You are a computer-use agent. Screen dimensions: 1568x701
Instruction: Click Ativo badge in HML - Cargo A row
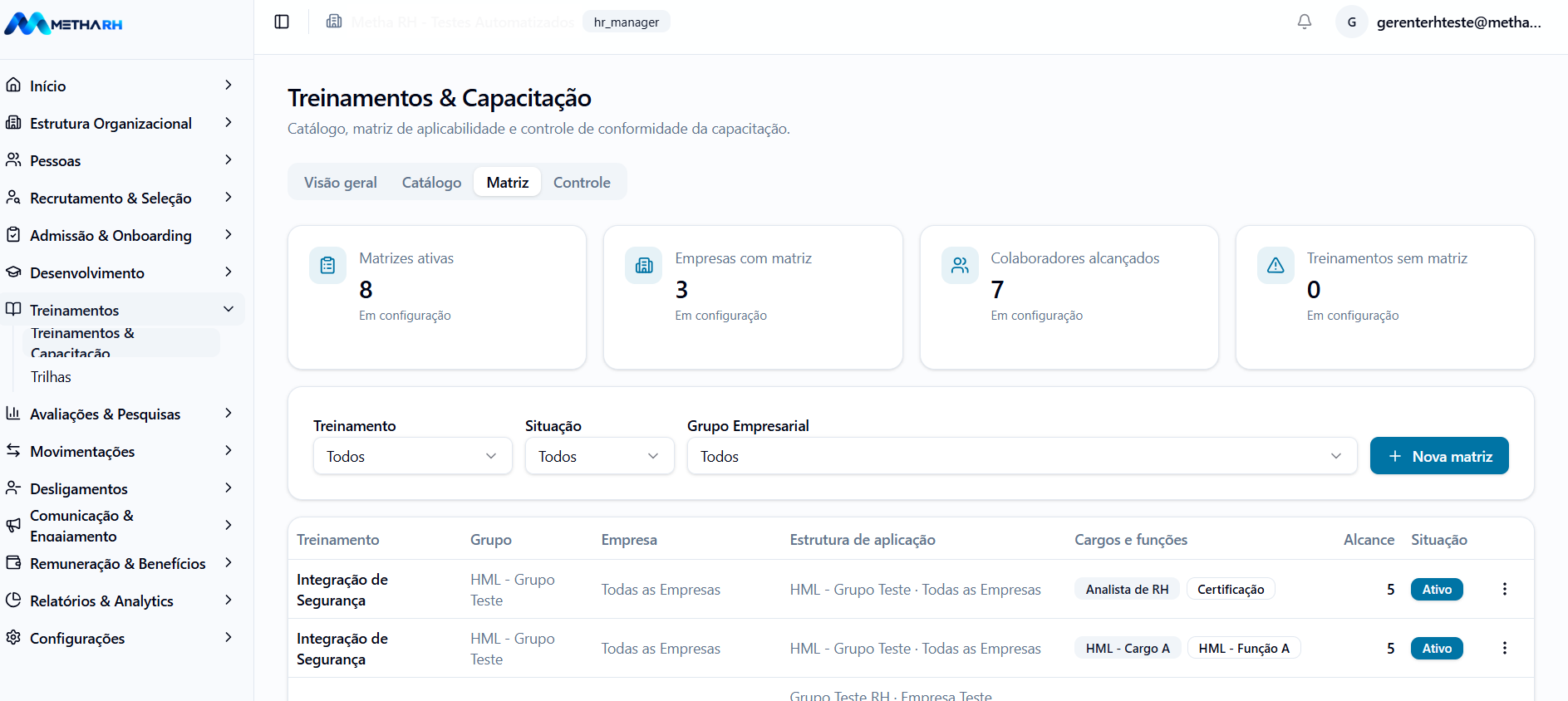click(x=1437, y=648)
